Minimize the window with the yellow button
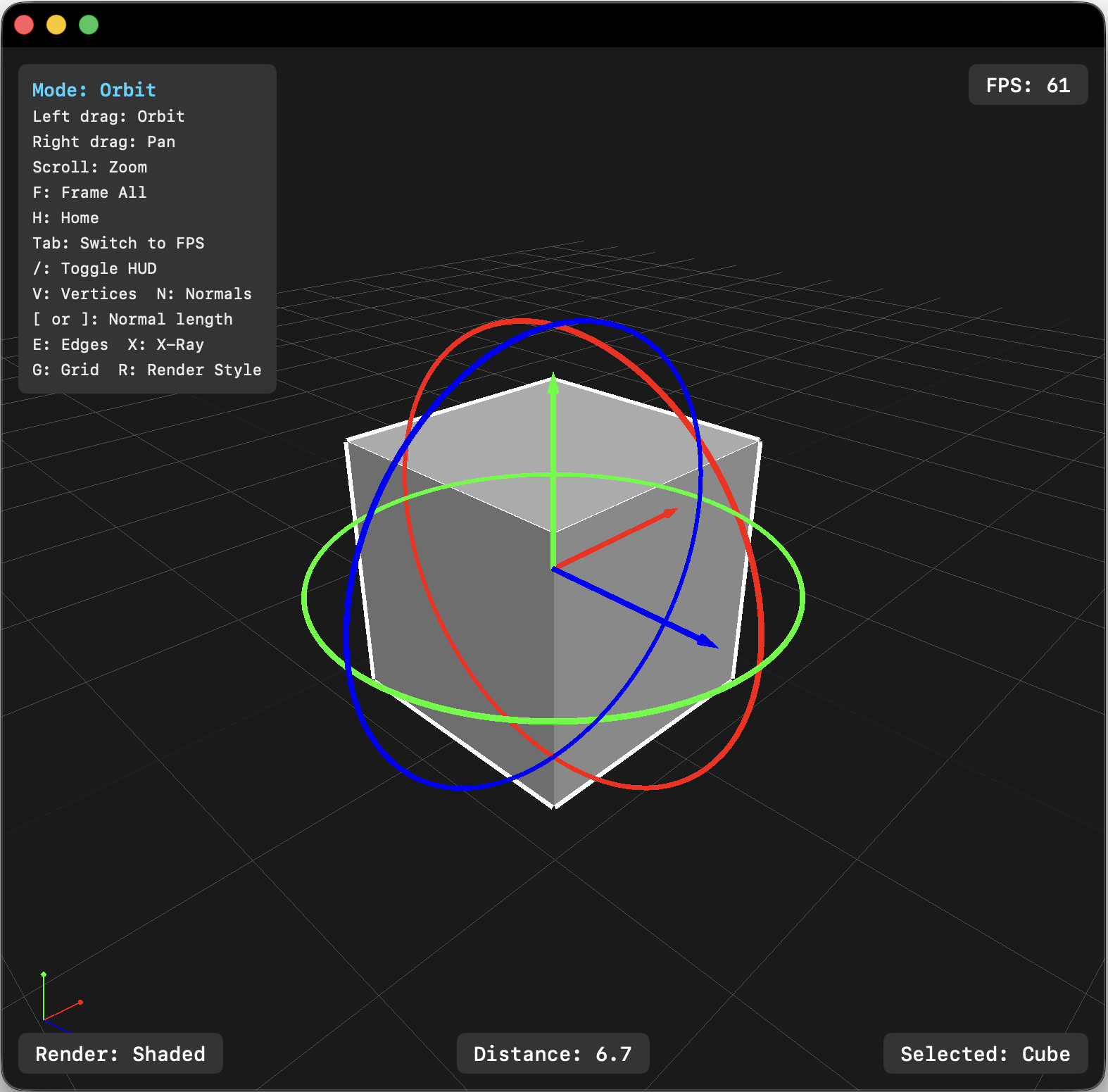Viewport: 1108px width, 1092px height. pyautogui.click(x=56, y=25)
